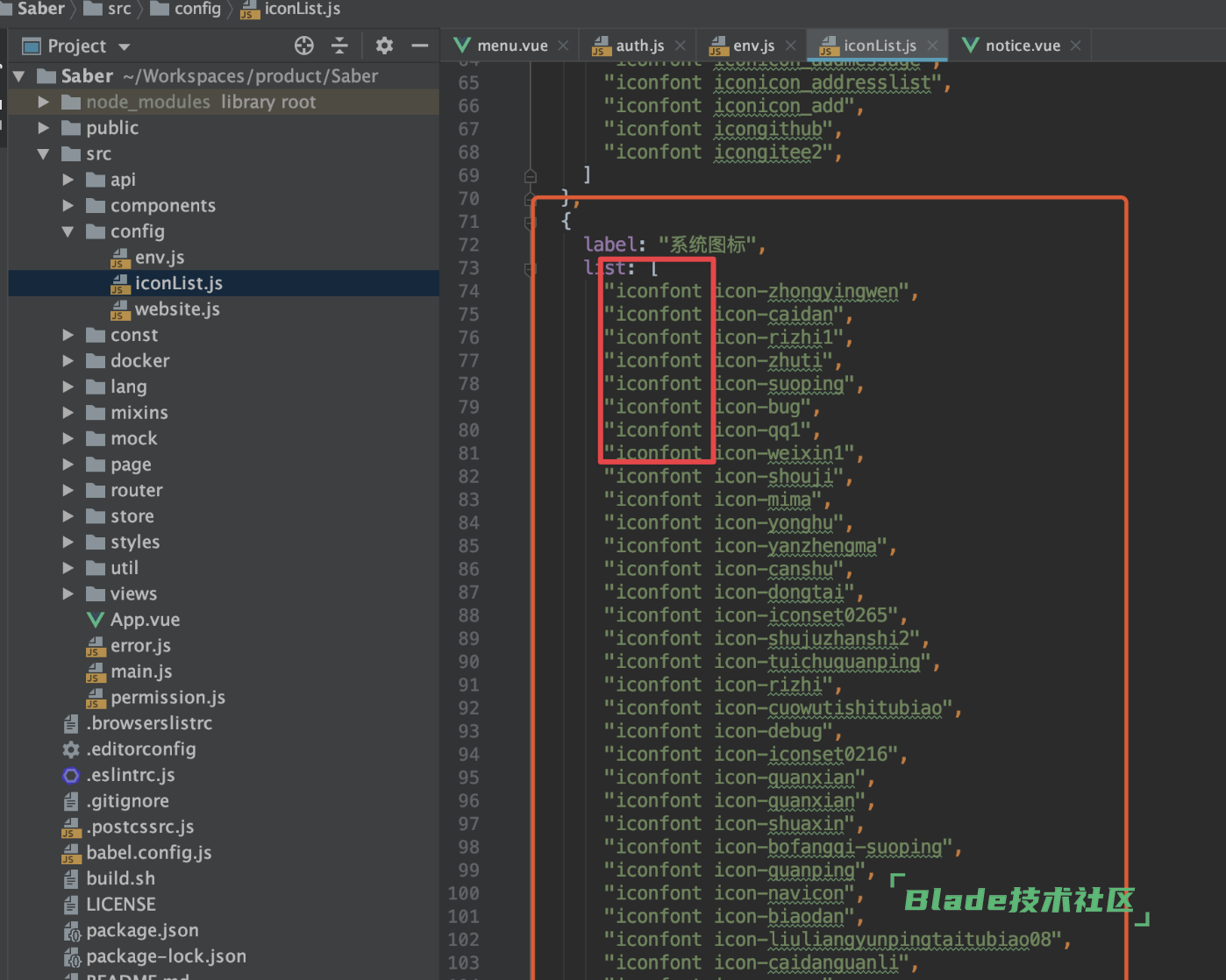Expand the docker folder

point(68,361)
